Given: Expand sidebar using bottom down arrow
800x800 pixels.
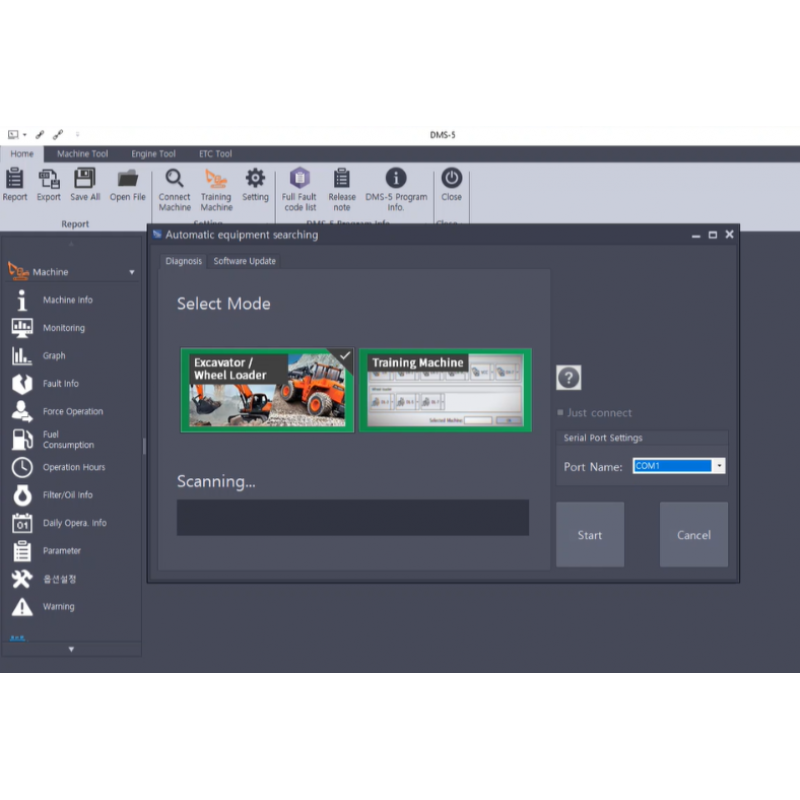Looking at the screenshot, I should [71, 649].
